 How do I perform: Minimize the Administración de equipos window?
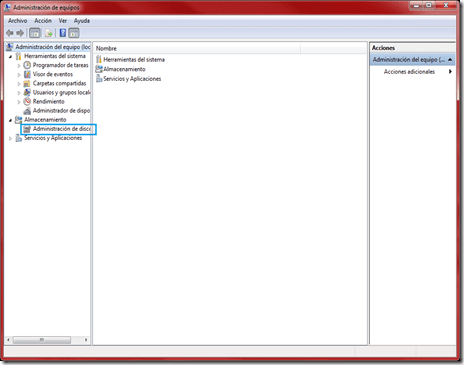point(416,5)
